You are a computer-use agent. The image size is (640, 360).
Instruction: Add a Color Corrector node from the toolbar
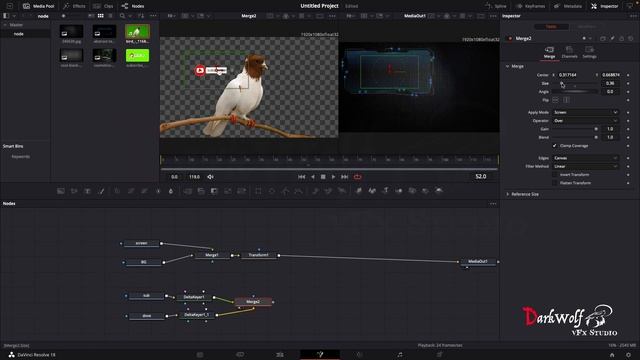[x=117, y=191]
